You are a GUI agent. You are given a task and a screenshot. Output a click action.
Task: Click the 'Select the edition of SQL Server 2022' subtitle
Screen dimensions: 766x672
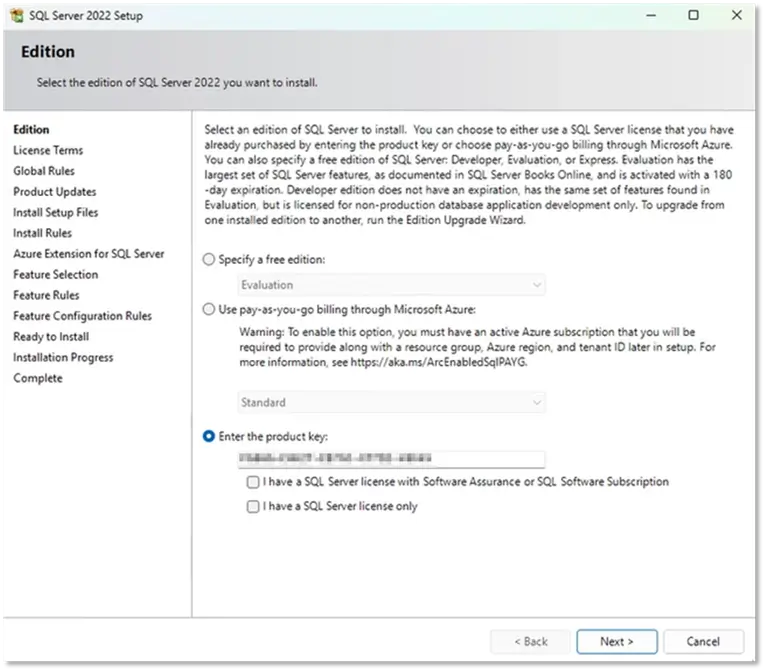pyautogui.click(x=177, y=83)
